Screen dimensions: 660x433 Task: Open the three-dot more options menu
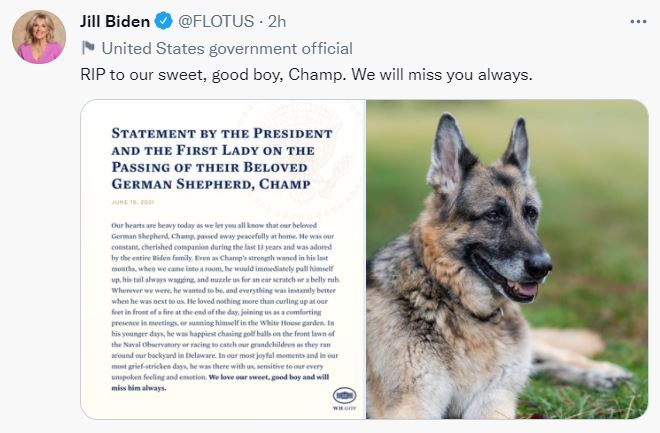tap(638, 21)
